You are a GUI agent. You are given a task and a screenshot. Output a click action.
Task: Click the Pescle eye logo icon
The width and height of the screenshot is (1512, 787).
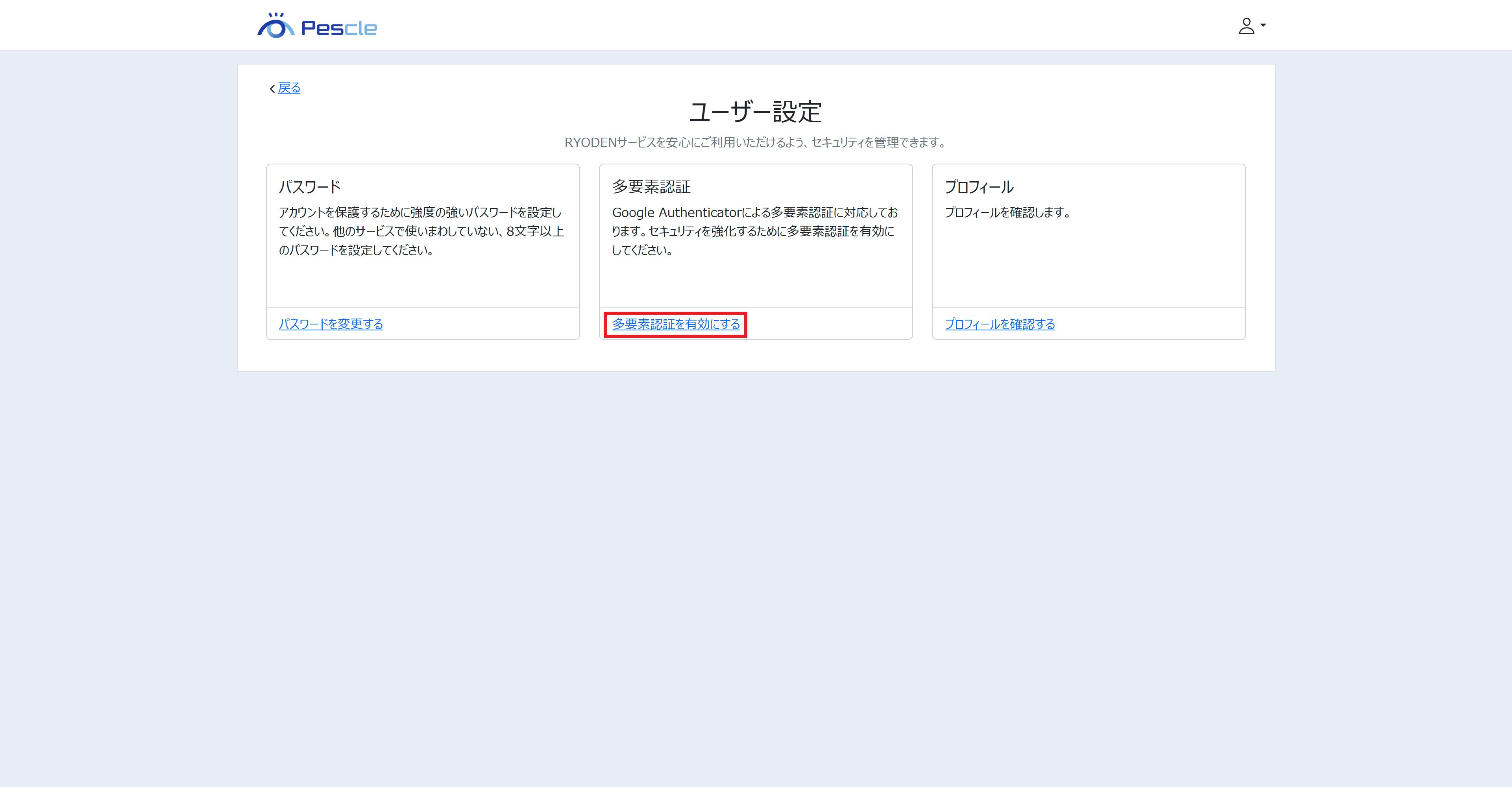point(275,26)
